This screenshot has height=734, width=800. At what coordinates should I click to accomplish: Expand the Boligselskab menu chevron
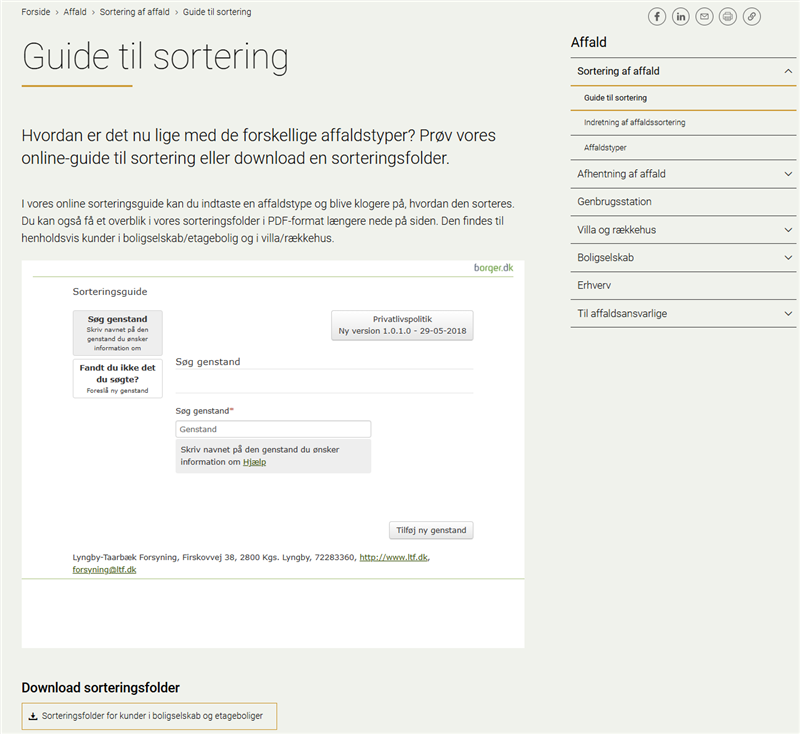click(x=788, y=258)
